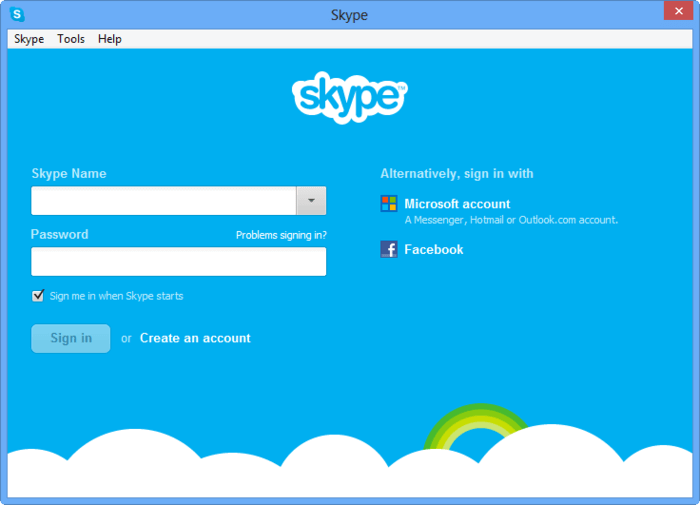Click the Facebook 'f' icon
The width and height of the screenshot is (700, 505).
click(x=389, y=249)
